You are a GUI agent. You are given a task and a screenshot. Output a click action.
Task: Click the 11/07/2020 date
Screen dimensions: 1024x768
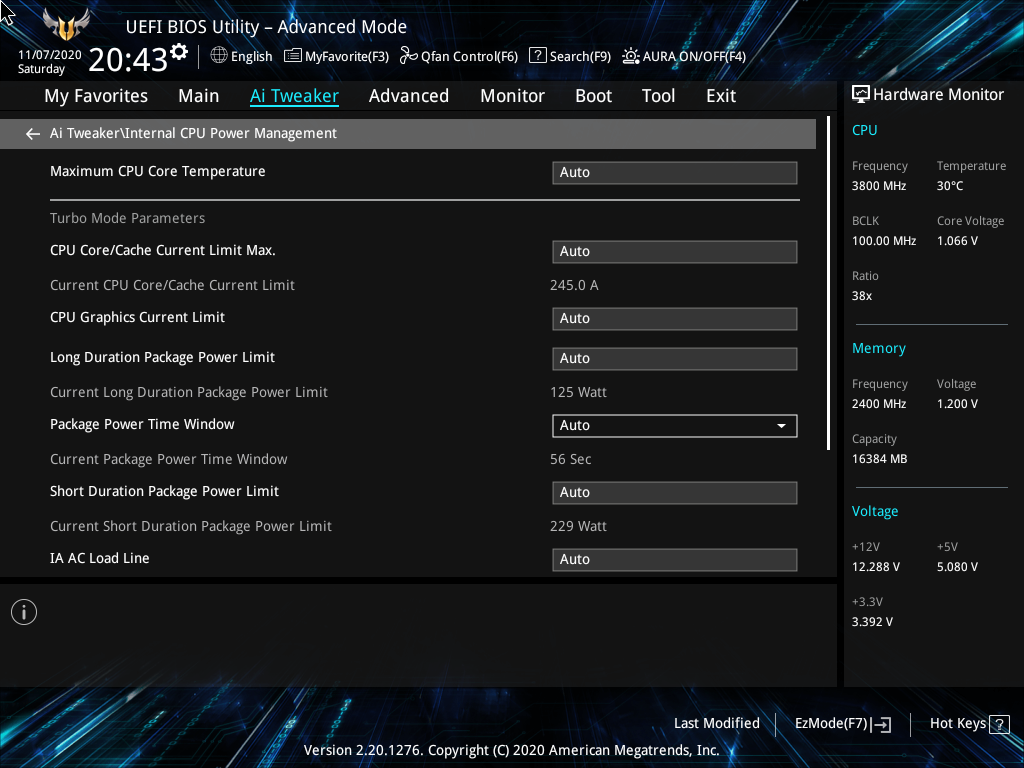(x=50, y=55)
